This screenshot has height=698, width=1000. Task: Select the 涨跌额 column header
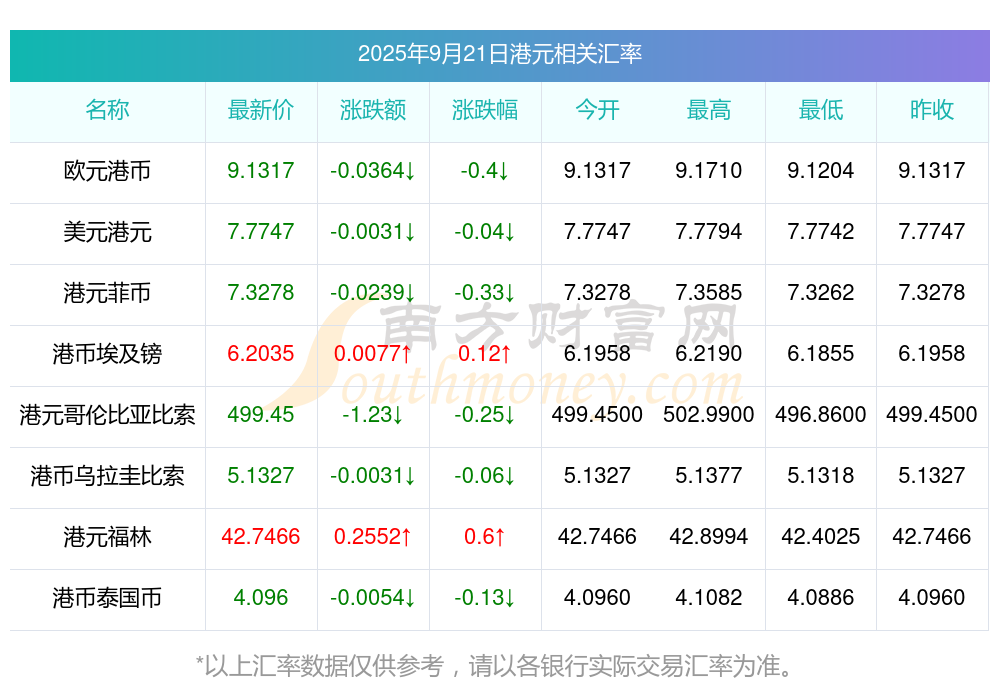373,110
